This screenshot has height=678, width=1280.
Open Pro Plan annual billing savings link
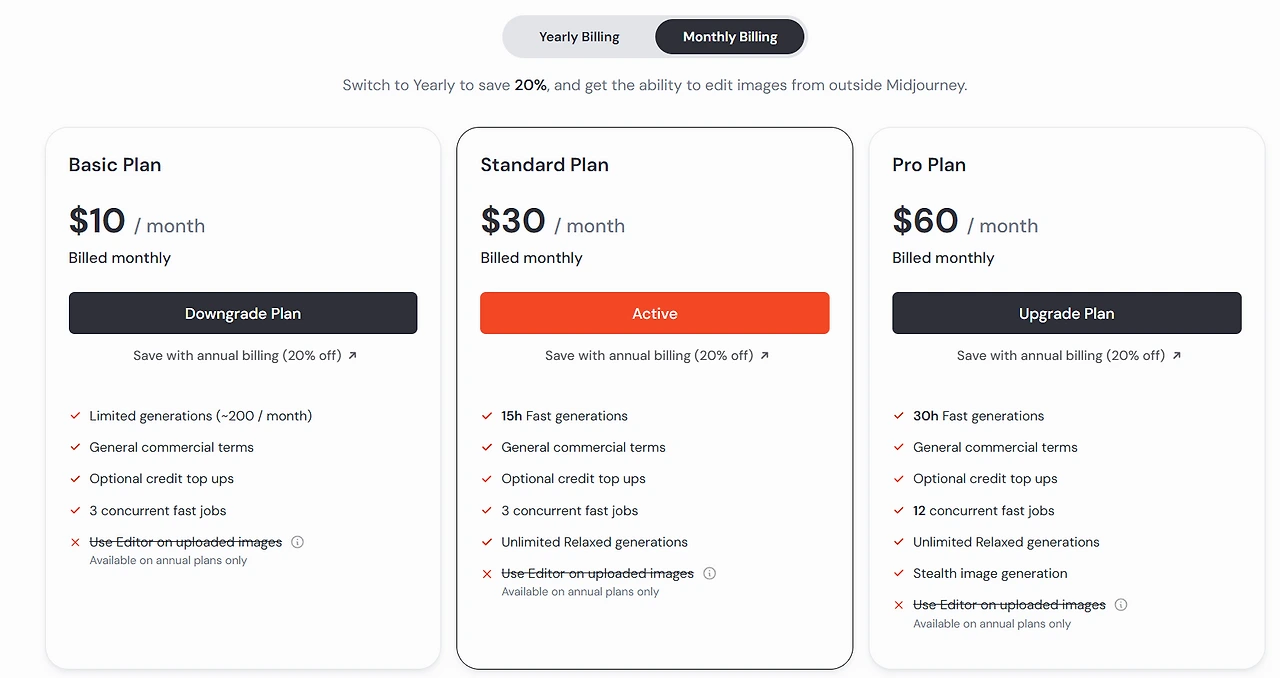point(1061,355)
